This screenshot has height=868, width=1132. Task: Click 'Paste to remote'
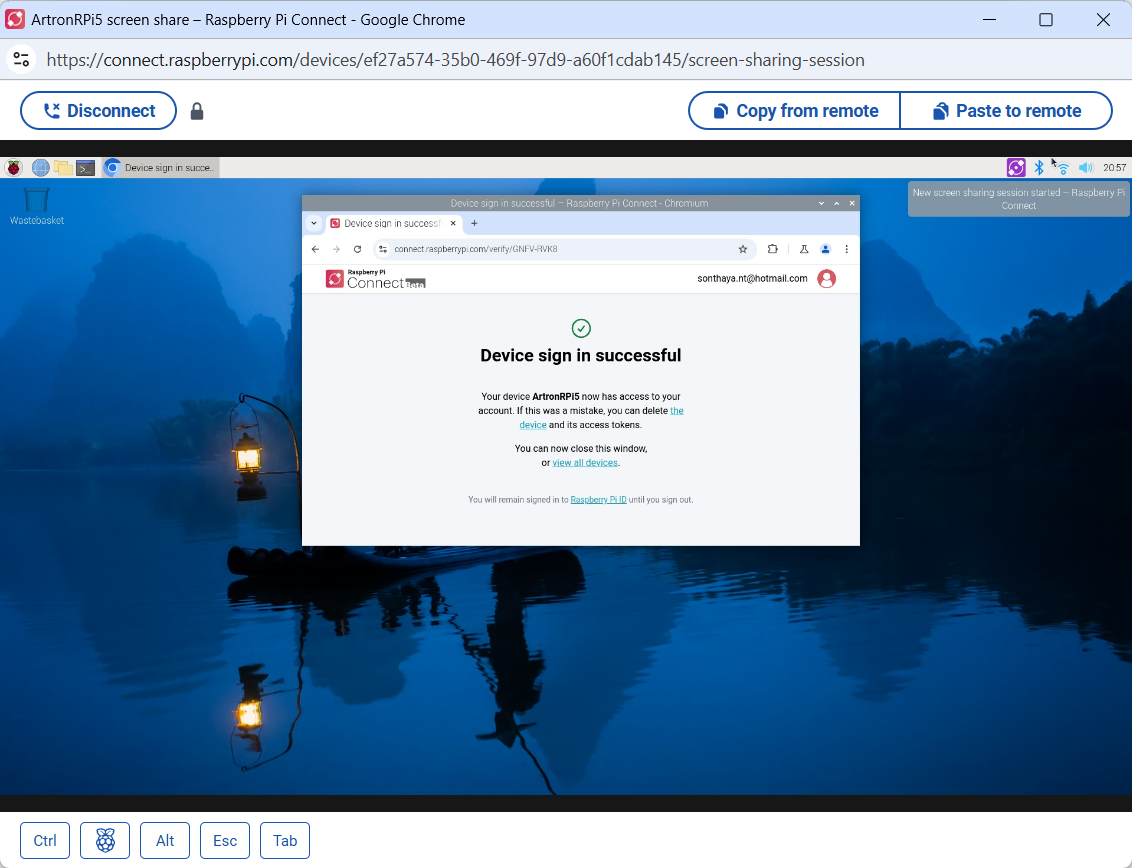tap(1006, 110)
